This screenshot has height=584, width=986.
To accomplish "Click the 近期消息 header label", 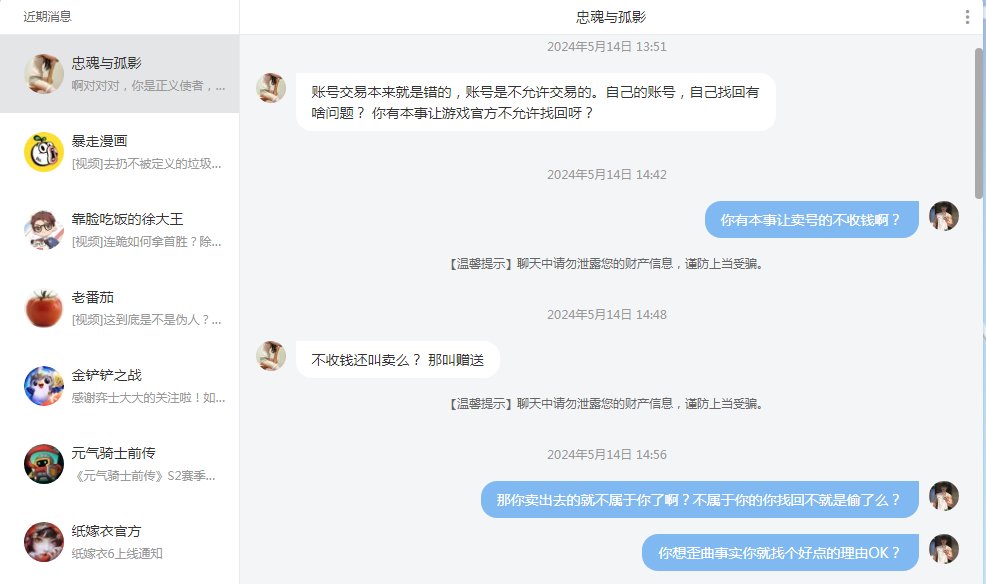I will (x=48, y=17).
